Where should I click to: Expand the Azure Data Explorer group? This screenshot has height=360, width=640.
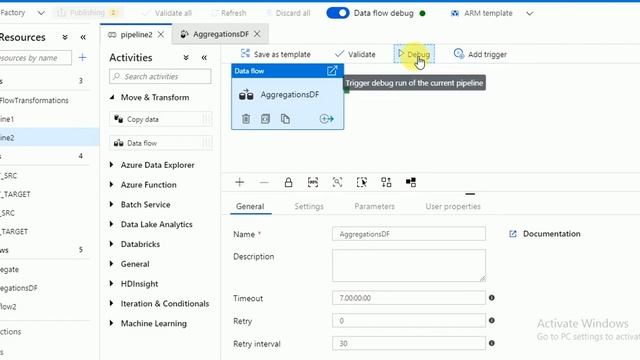click(112, 165)
